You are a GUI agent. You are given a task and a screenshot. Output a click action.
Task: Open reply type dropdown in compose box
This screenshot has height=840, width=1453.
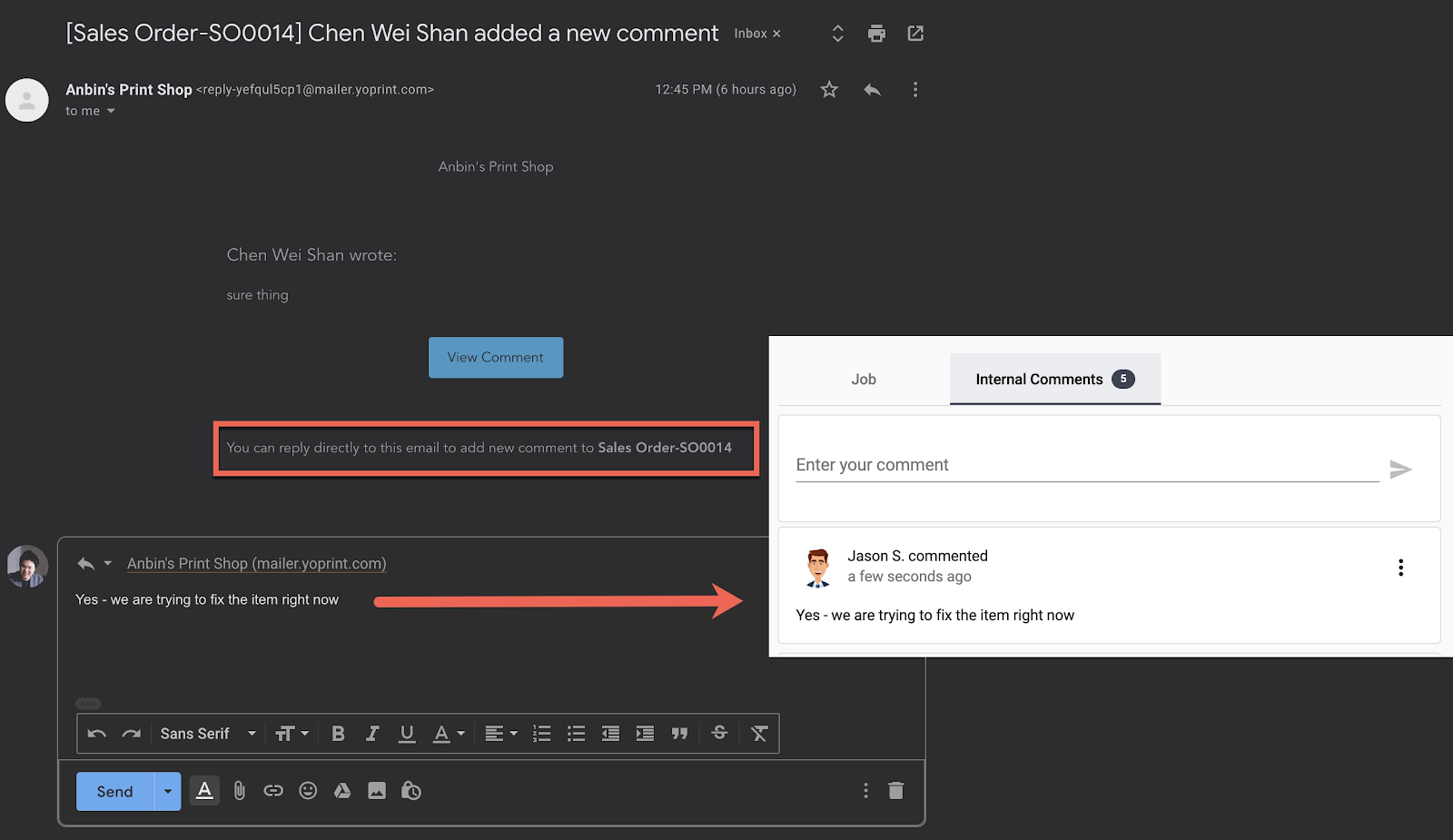(107, 563)
